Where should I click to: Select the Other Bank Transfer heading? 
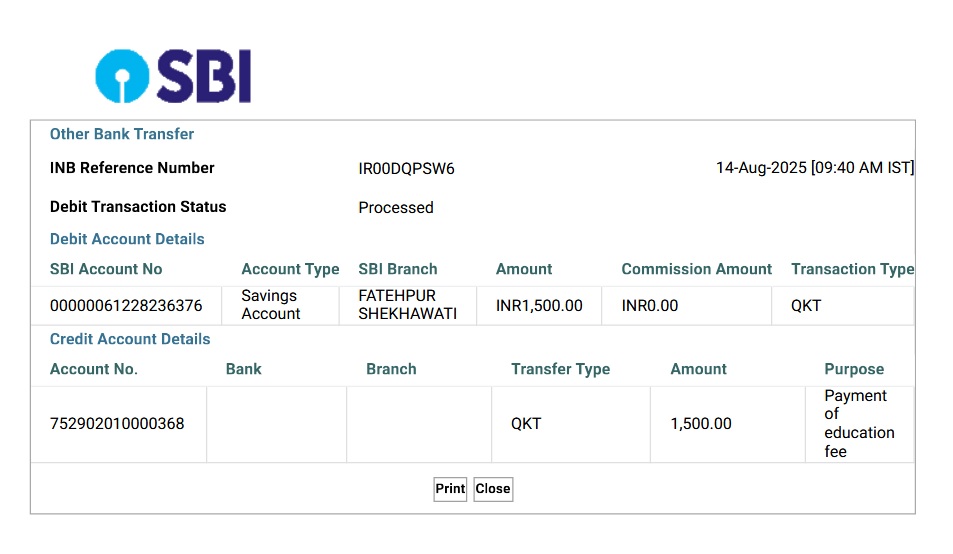(122, 134)
